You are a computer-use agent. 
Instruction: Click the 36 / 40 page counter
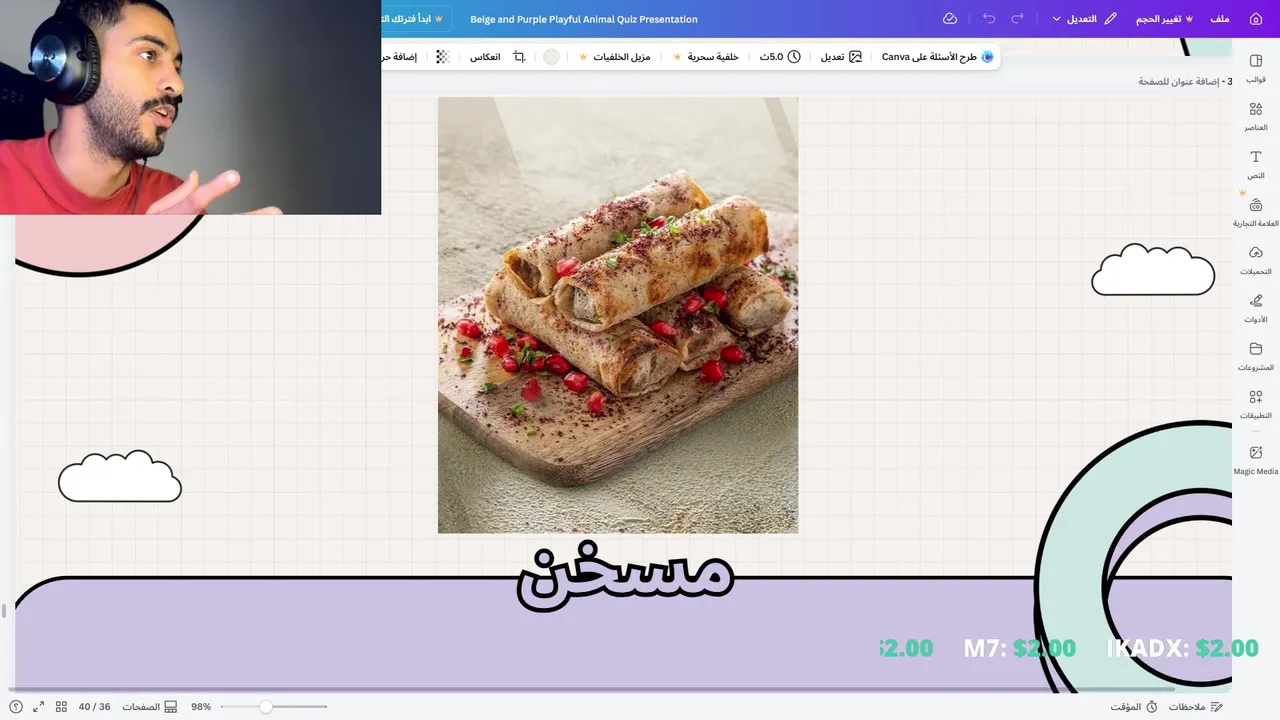(95, 707)
